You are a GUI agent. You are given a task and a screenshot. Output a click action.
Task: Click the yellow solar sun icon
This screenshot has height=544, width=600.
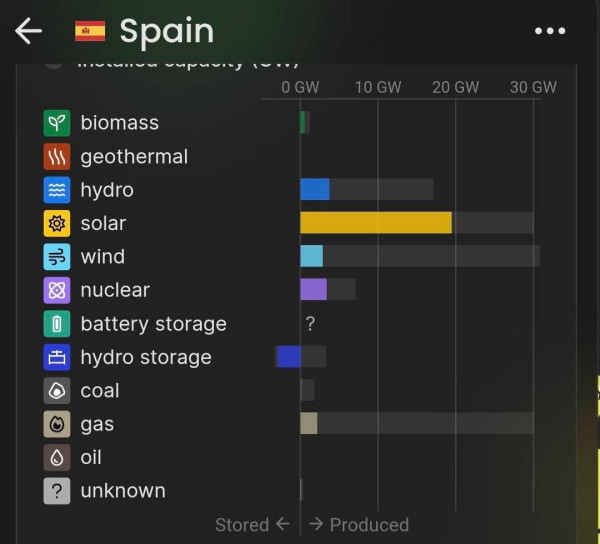tap(57, 223)
